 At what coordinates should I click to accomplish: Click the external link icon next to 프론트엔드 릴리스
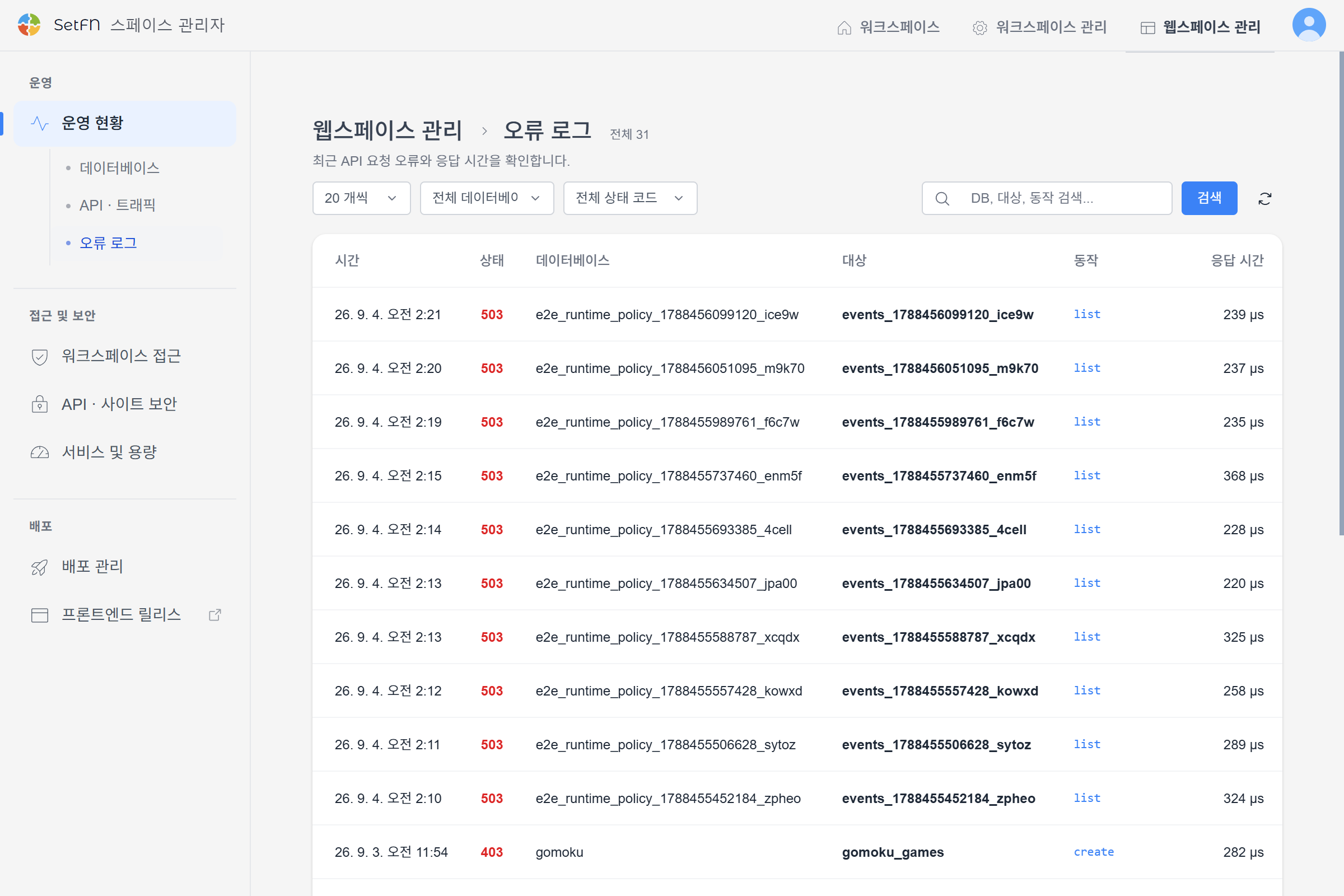click(215, 615)
